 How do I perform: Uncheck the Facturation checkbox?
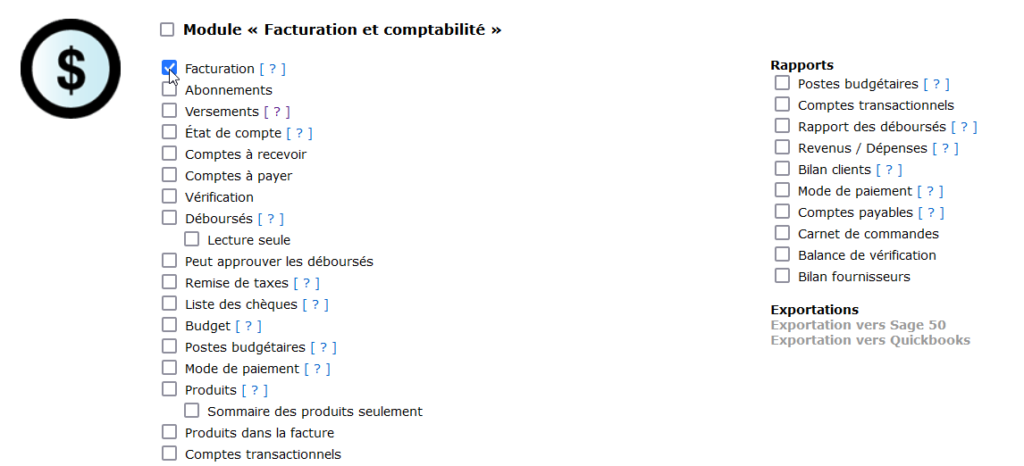[x=169, y=68]
